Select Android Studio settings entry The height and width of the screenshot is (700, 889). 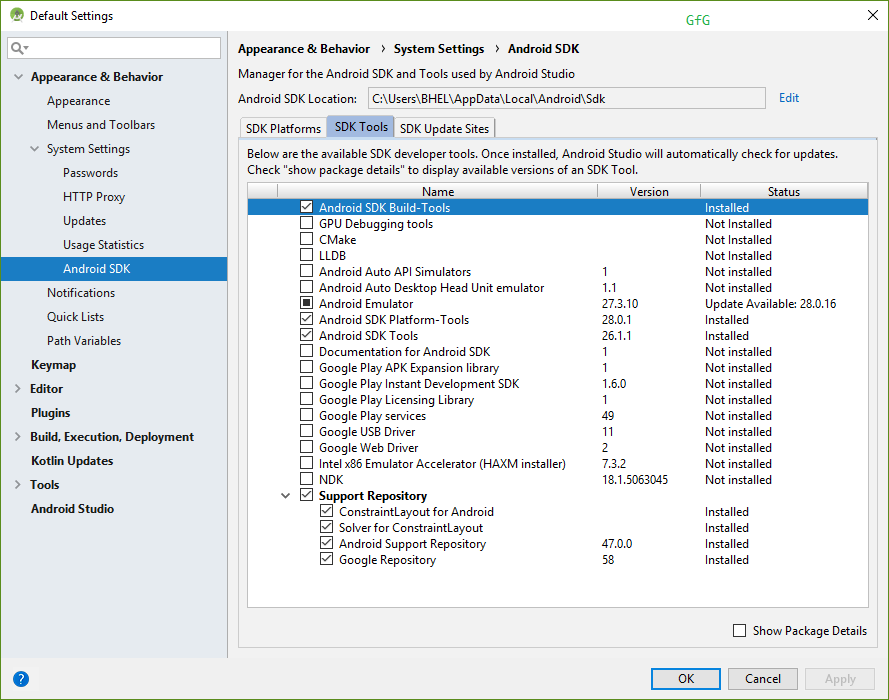[73, 508]
